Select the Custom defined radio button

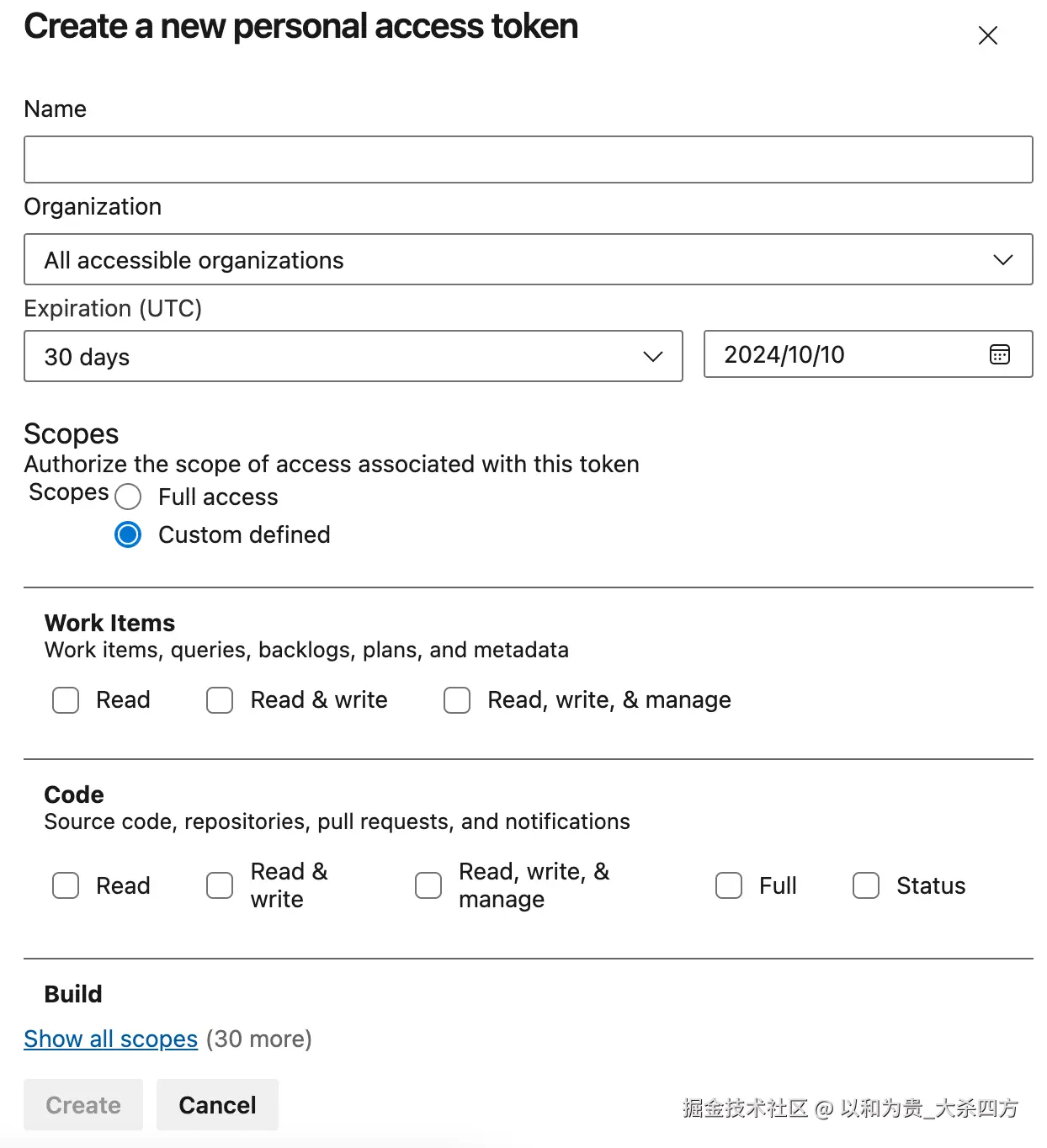128,534
